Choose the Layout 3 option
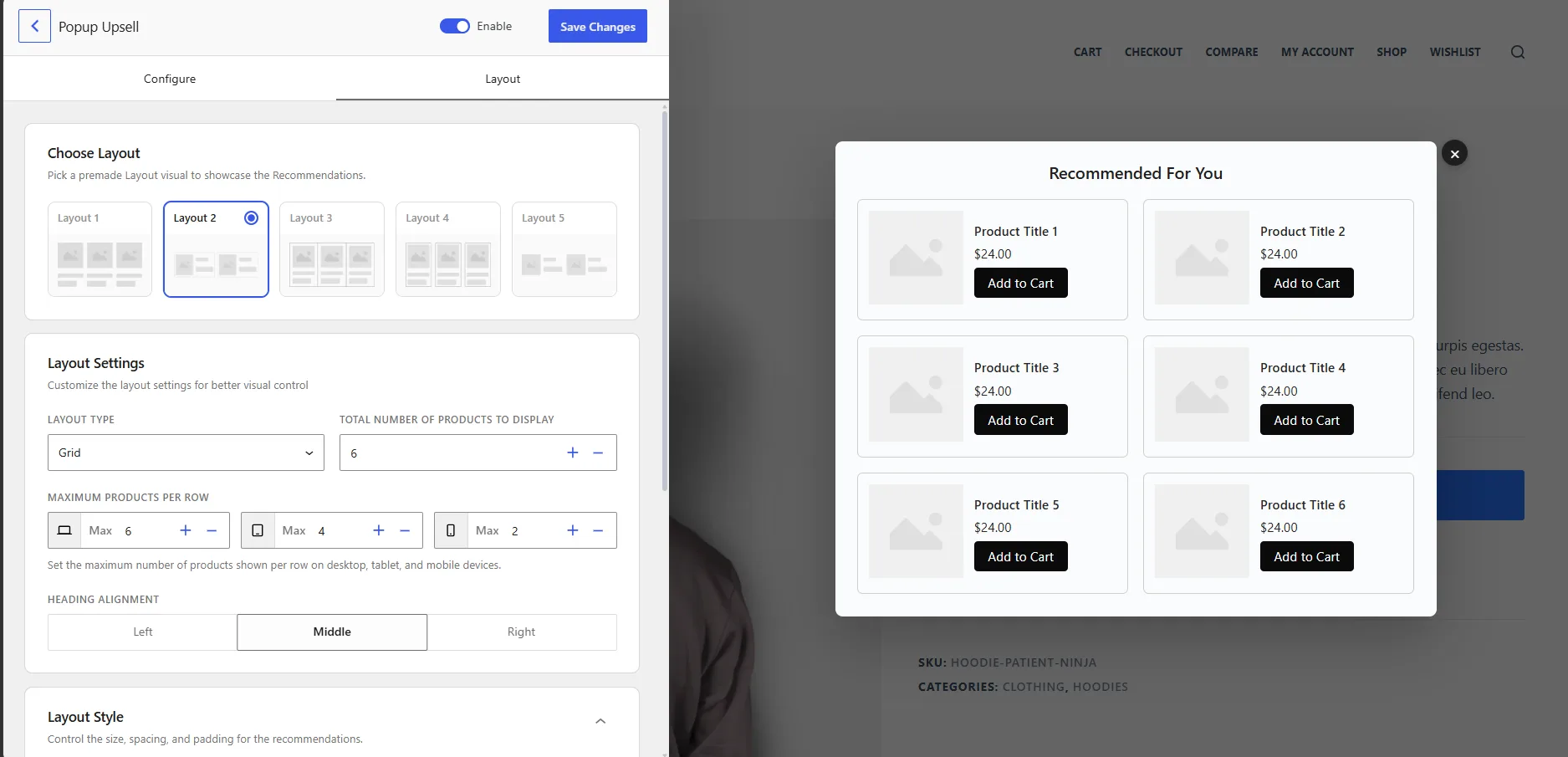This screenshot has height=757, width=1568. coord(332,249)
